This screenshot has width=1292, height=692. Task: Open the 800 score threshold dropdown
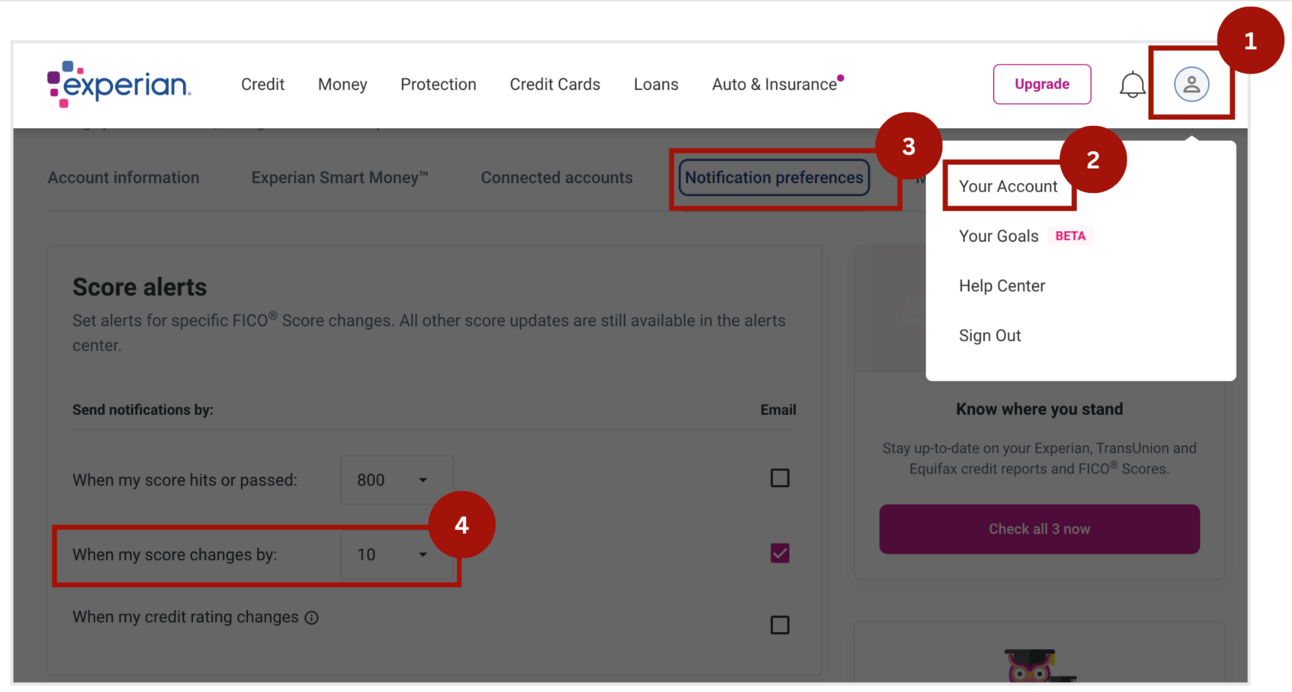coord(397,480)
